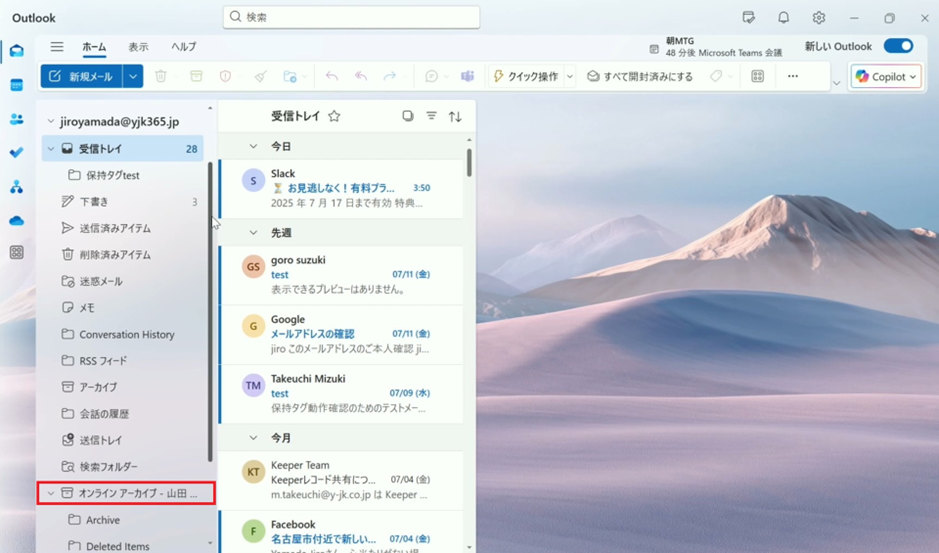This screenshot has width=939, height=553.
Task: Open the People contacts icon
Action: [x=17, y=119]
